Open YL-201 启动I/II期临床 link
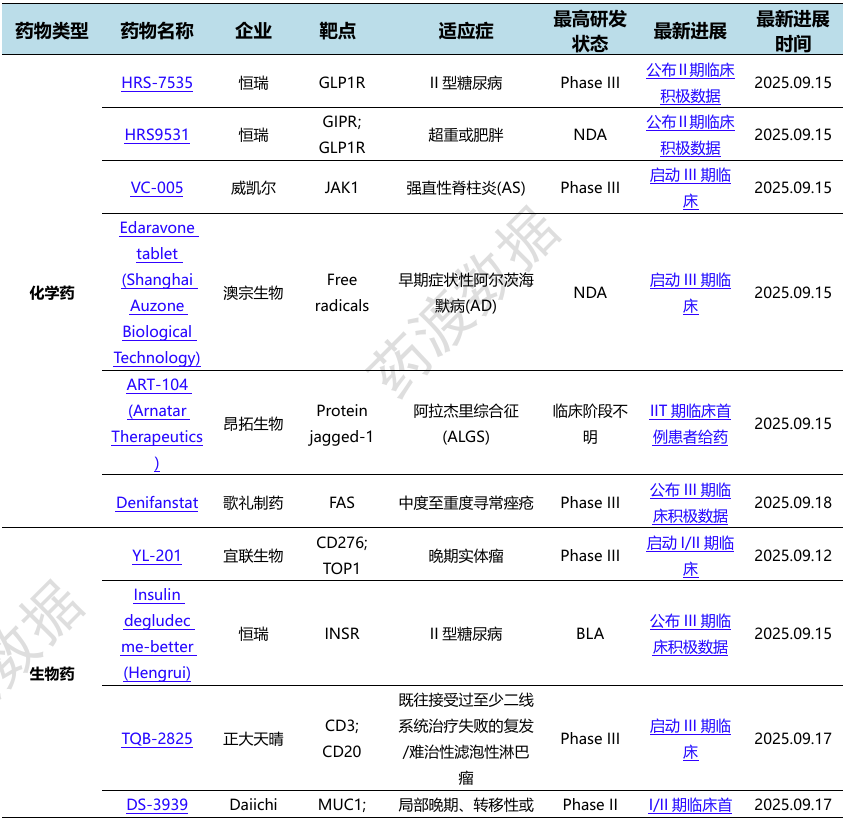The height and width of the screenshot is (820, 845). [x=690, y=555]
